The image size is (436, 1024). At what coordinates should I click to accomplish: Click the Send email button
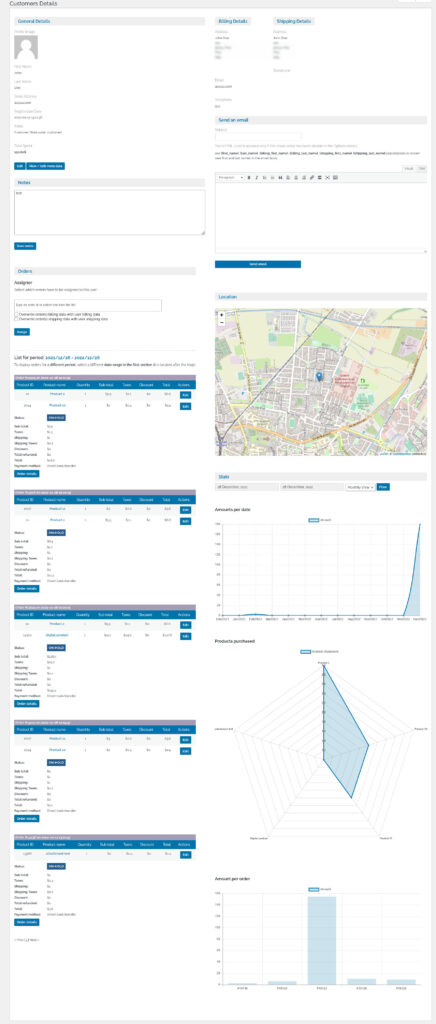[258, 264]
